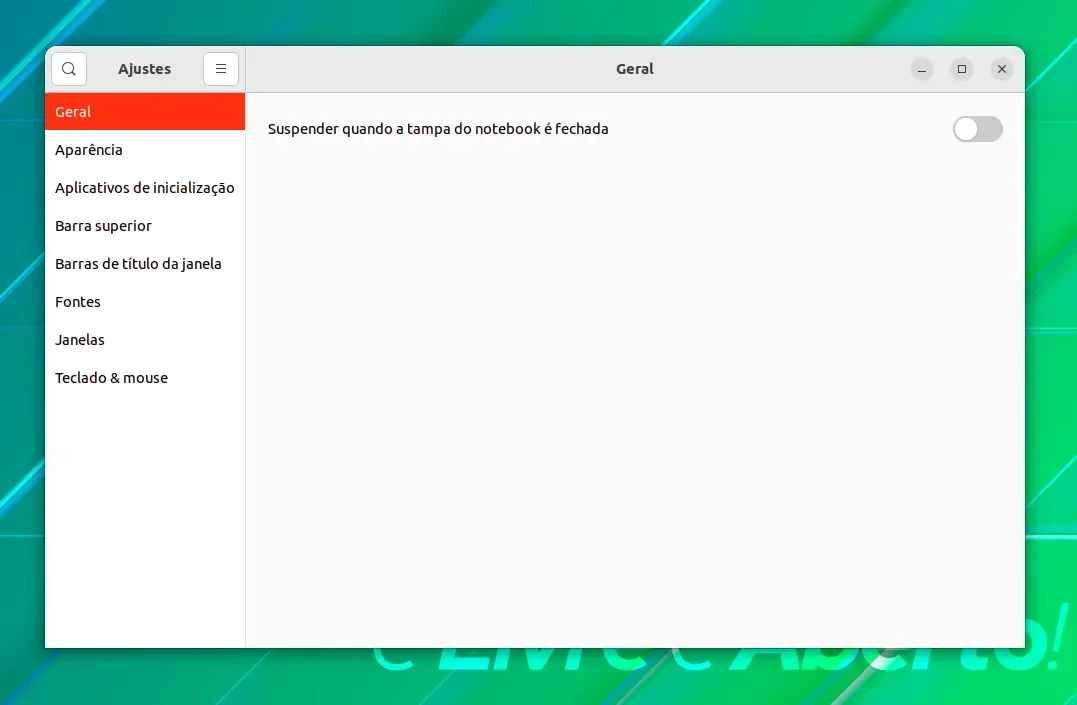Minimize the Ajustes window
The height and width of the screenshot is (705, 1077).
tap(922, 69)
